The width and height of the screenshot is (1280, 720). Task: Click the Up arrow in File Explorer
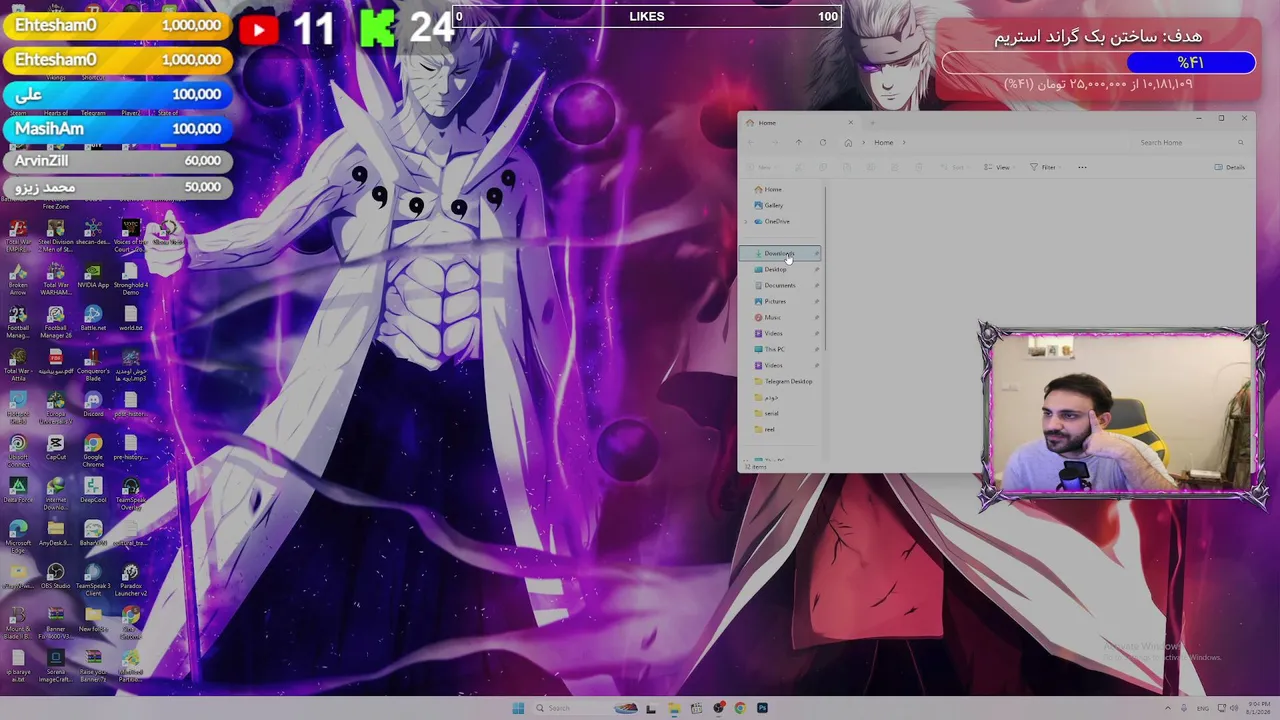tap(798, 142)
